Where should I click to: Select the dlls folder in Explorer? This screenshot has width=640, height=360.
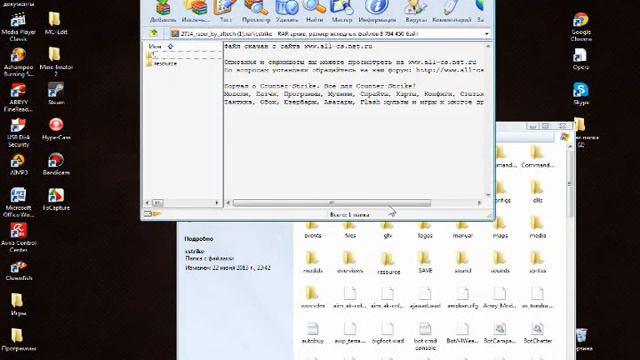(x=538, y=192)
